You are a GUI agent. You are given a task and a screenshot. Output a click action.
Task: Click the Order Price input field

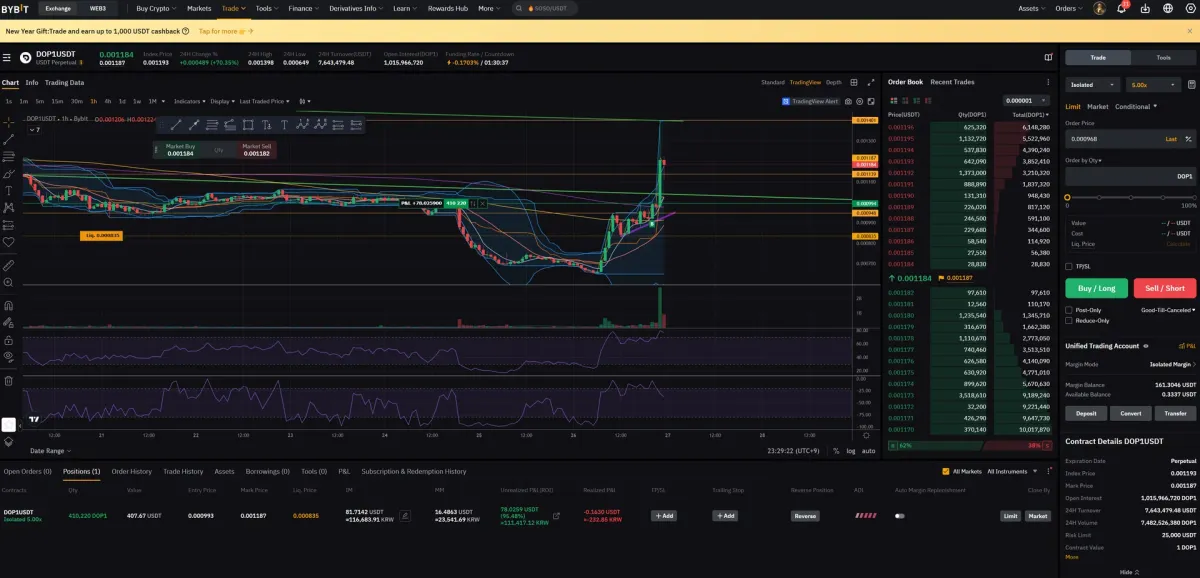click(1110, 139)
